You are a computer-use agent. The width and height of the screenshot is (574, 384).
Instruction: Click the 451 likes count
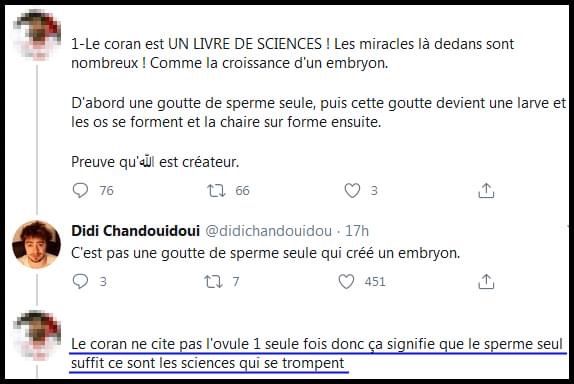click(375, 282)
